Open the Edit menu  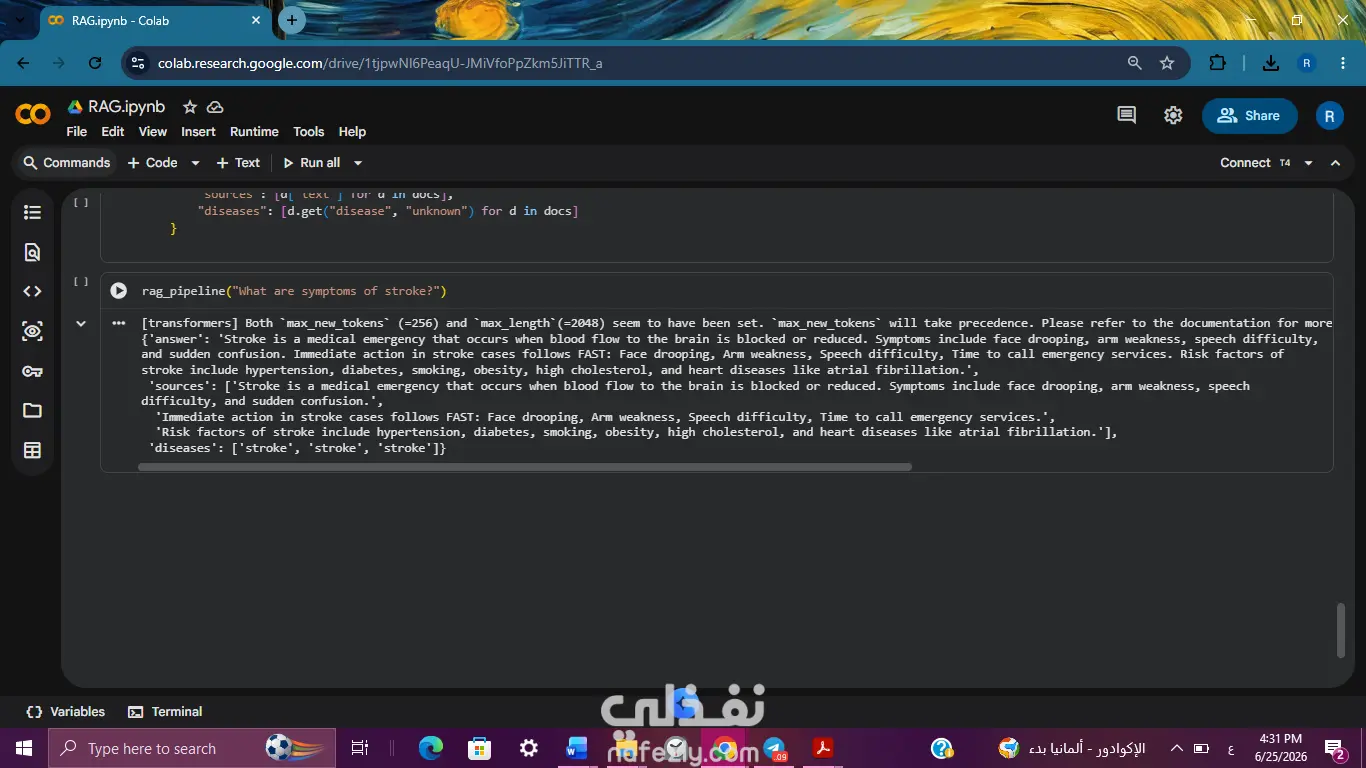point(113,131)
